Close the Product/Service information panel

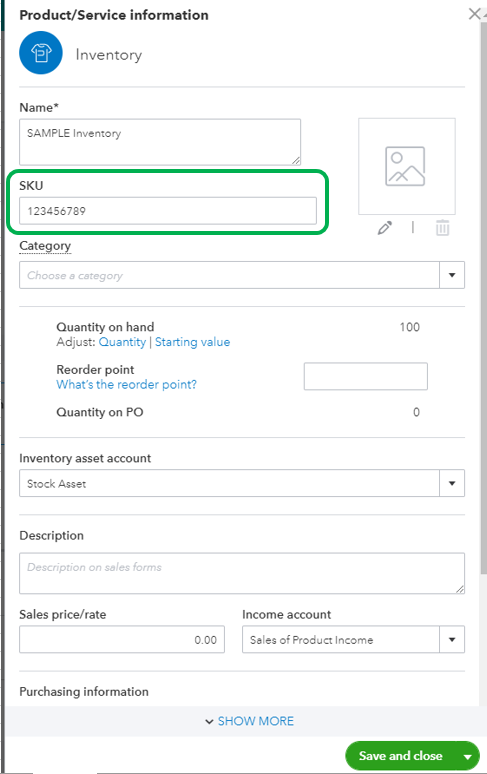point(474,14)
